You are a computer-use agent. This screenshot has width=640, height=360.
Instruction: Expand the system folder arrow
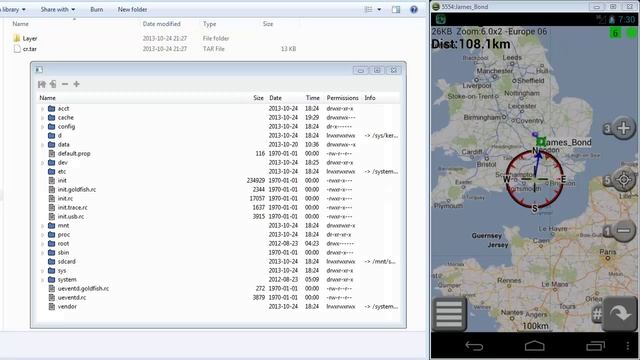[42, 280]
